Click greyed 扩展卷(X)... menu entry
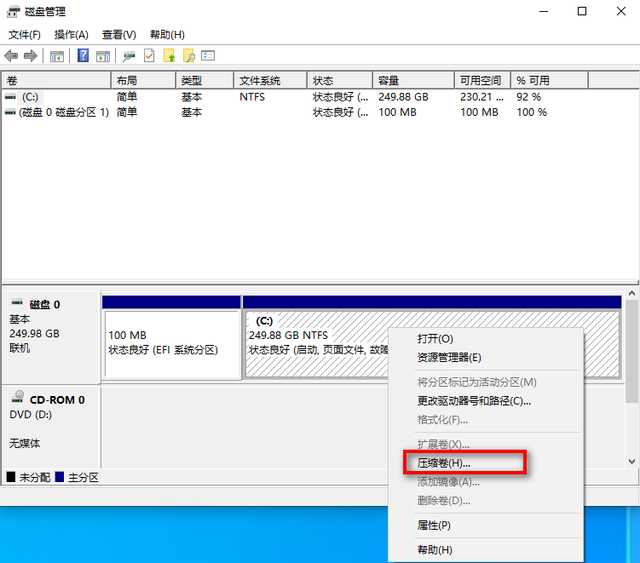The image size is (640, 563). (x=486, y=444)
